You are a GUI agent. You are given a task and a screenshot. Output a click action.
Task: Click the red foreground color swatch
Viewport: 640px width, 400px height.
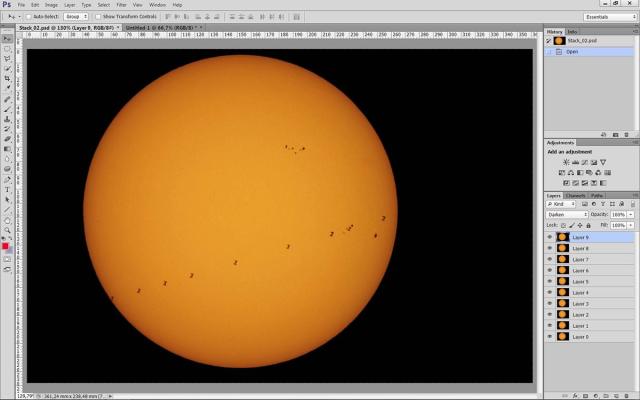pos(5,246)
